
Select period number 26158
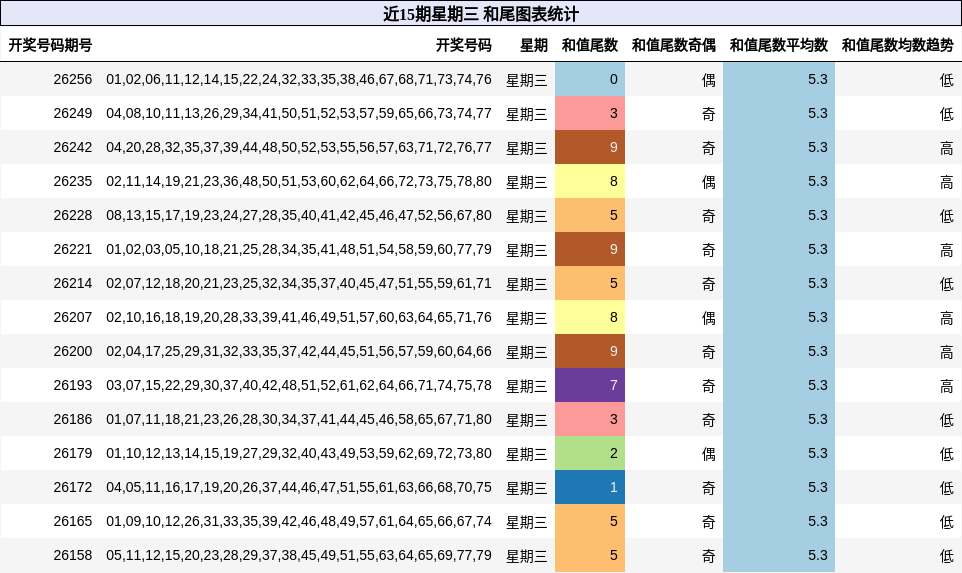pyautogui.click(x=72, y=556)
